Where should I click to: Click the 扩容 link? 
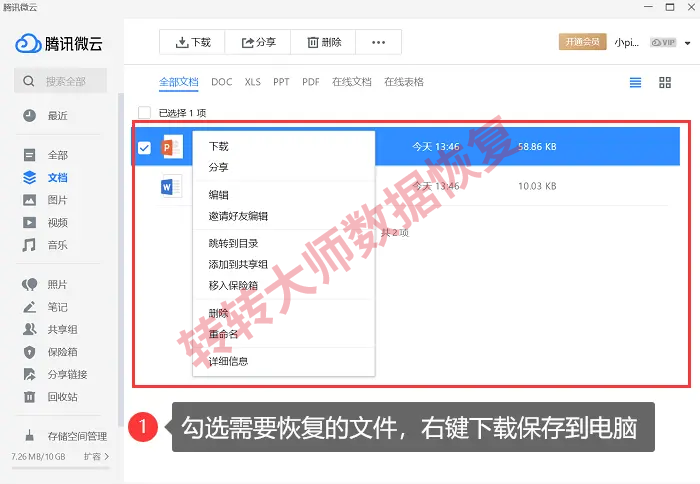(96, 456)
